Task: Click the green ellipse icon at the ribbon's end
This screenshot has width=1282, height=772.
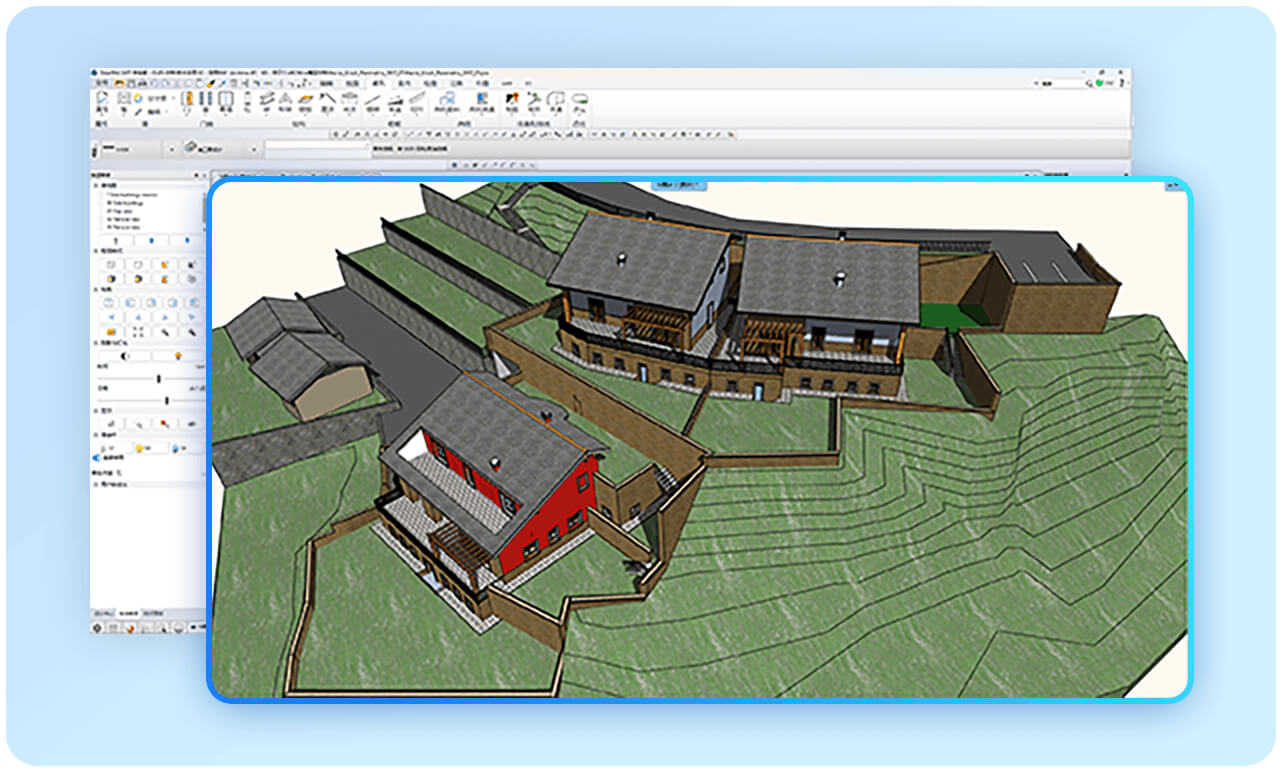Action: pos(579,98)
